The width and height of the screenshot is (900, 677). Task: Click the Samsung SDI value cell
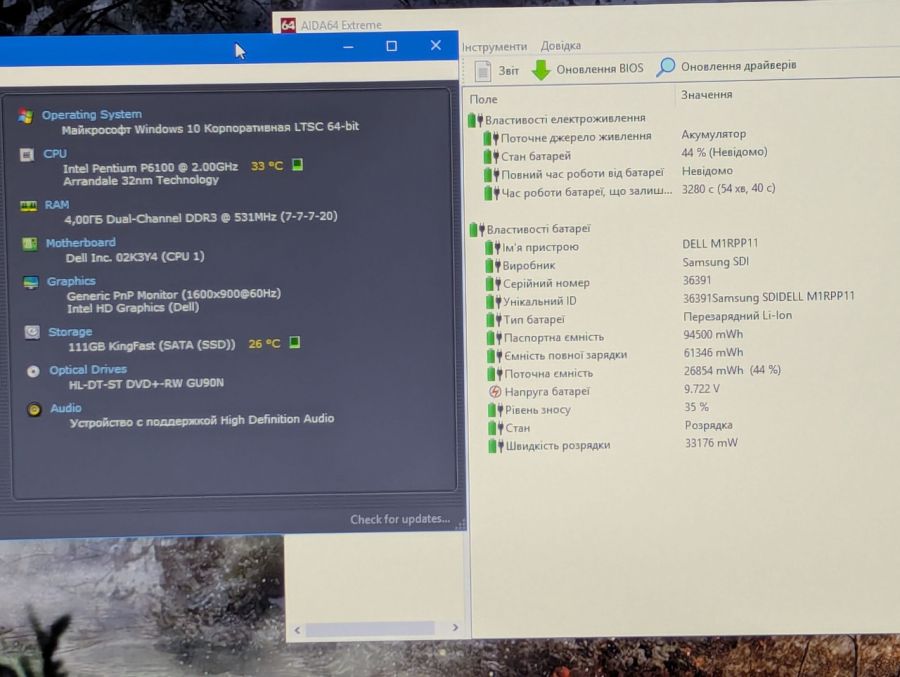tap(715, 262)
